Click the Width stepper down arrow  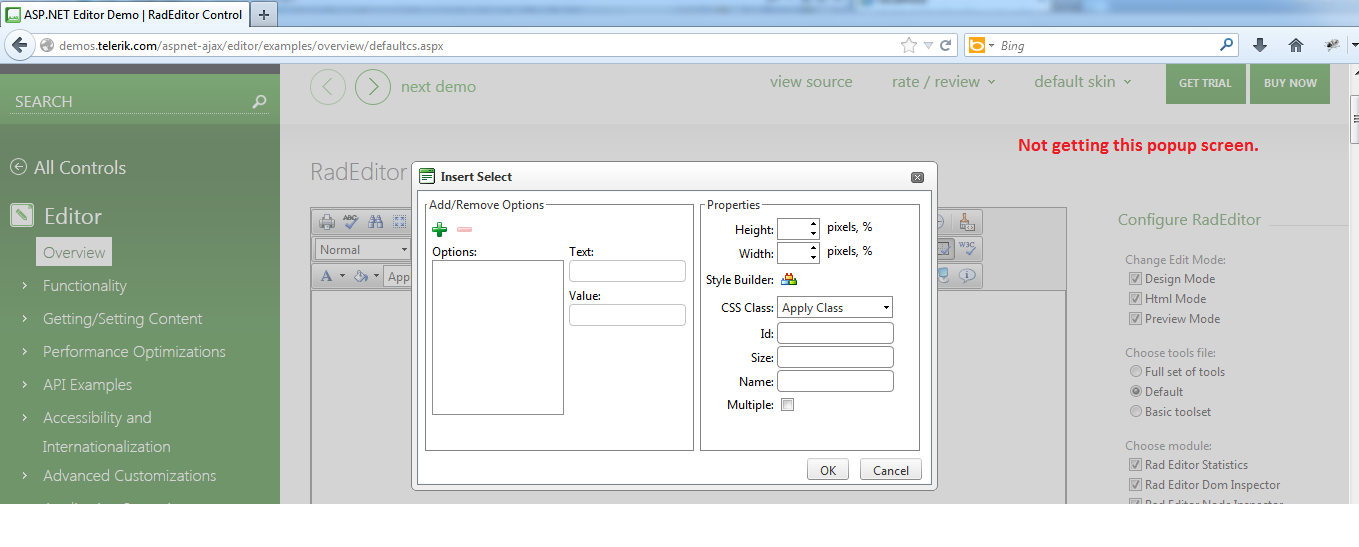(x=813, y=258)
